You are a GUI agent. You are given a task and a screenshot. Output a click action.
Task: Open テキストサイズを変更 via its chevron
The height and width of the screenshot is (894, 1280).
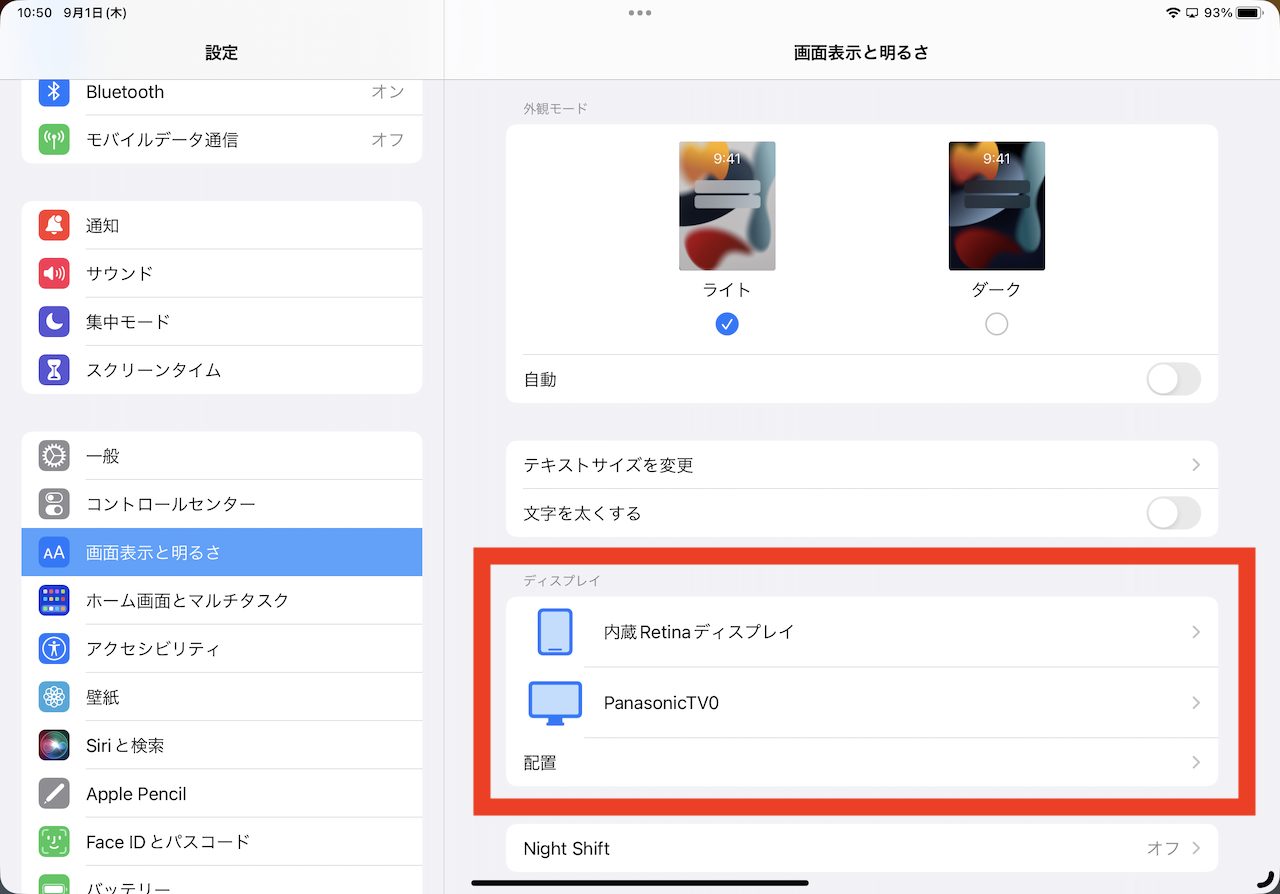pyautogui.click(x=1196, y=465)
